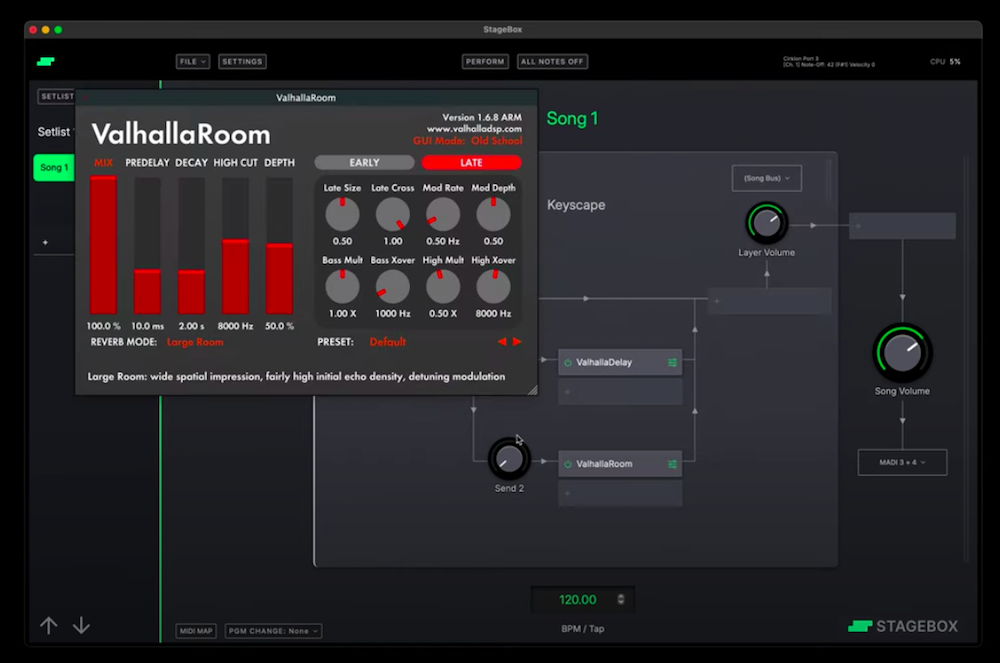Toggle the ValhallaDelay power button
Screen dimensions: 1000x663
[568, 362]
